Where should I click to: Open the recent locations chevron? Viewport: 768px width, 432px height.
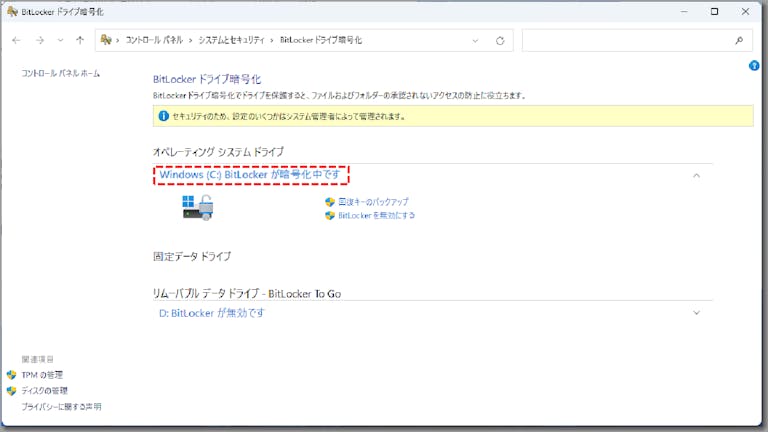(60, 40)
